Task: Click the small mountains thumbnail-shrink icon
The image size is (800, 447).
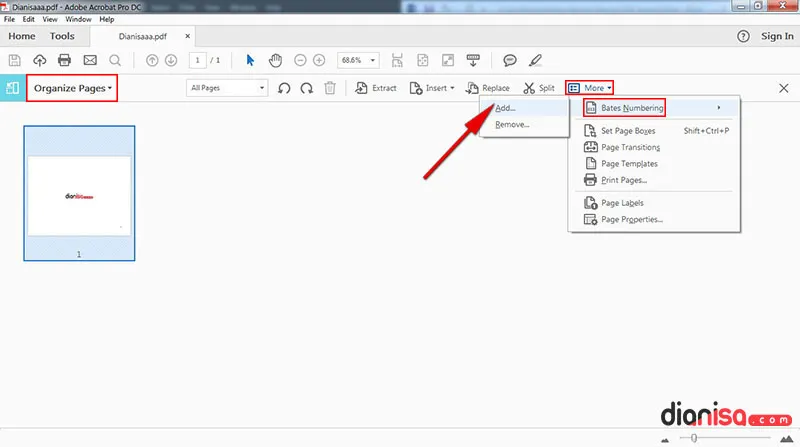Action: click(665, 439)
